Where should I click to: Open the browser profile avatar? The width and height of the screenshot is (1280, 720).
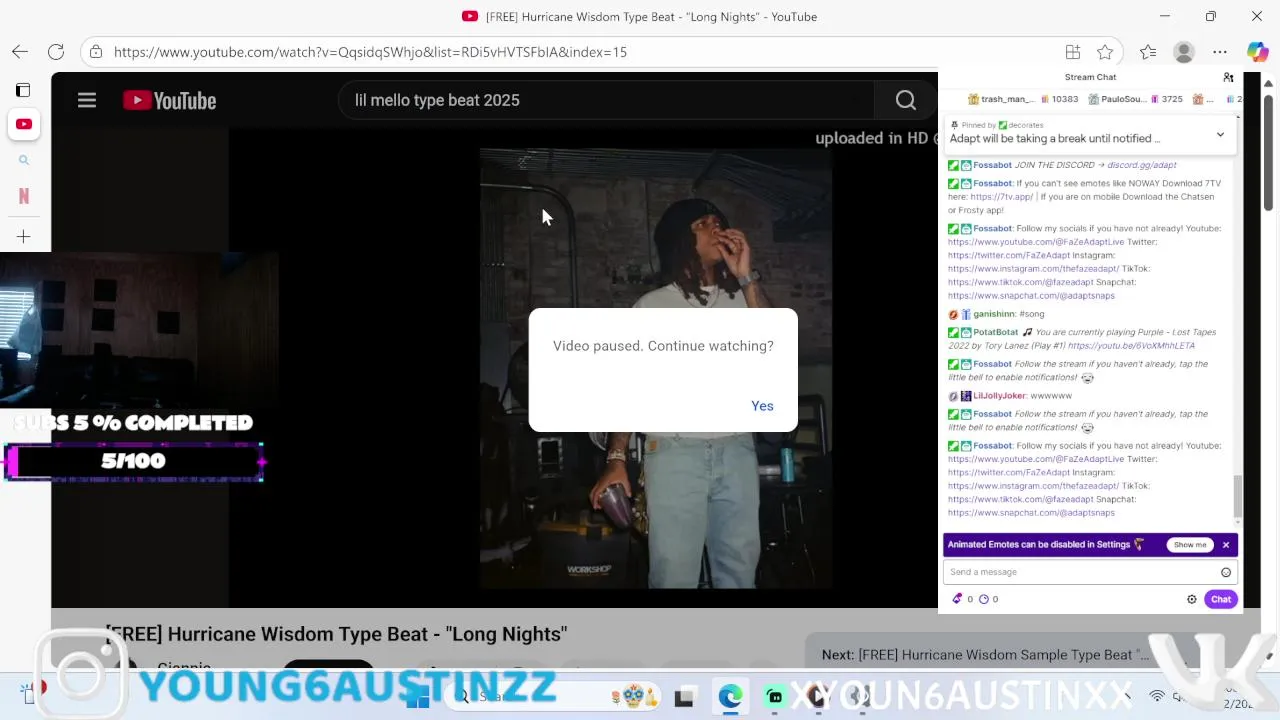pos(1184,52)
